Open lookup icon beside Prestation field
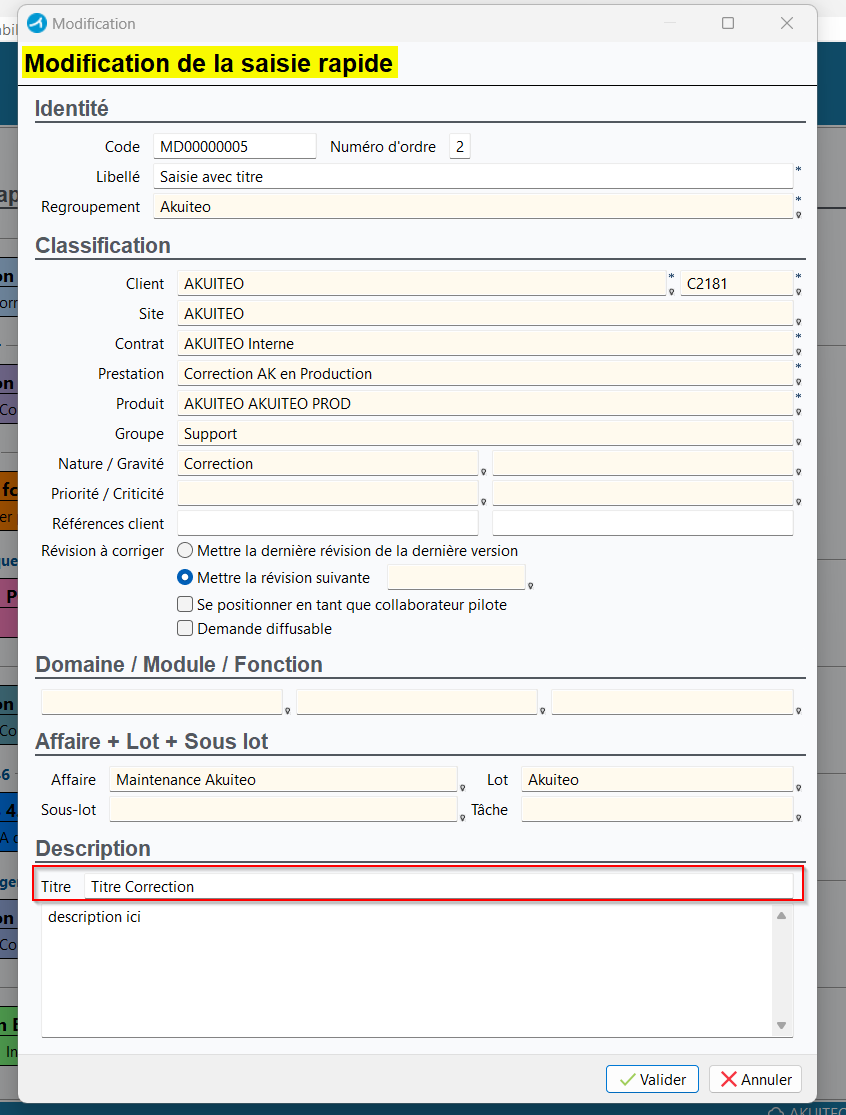Viewport: 846px width, 1115px height. [x=798, y=381]
